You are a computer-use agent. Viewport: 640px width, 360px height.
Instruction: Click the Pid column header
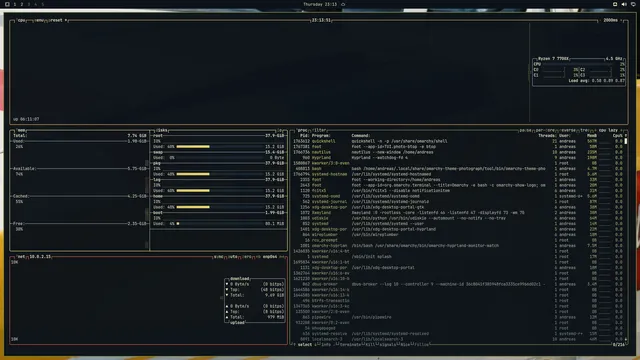[x=304, y=136]
